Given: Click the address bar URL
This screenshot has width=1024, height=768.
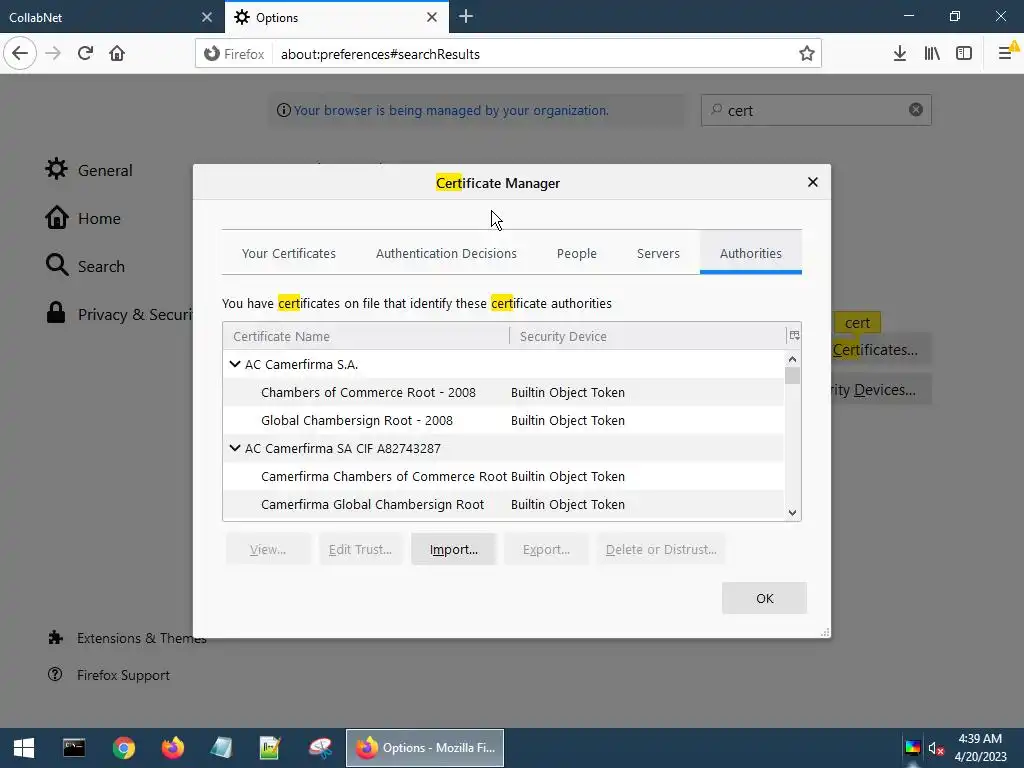Looking at the screenshot, I should 380,54.
